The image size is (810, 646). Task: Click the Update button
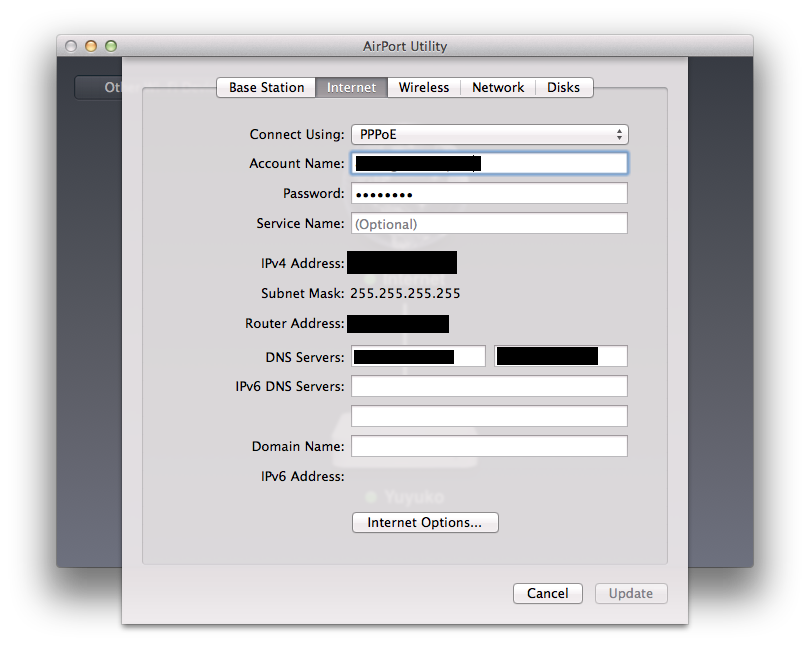click(x=631, y=593)
